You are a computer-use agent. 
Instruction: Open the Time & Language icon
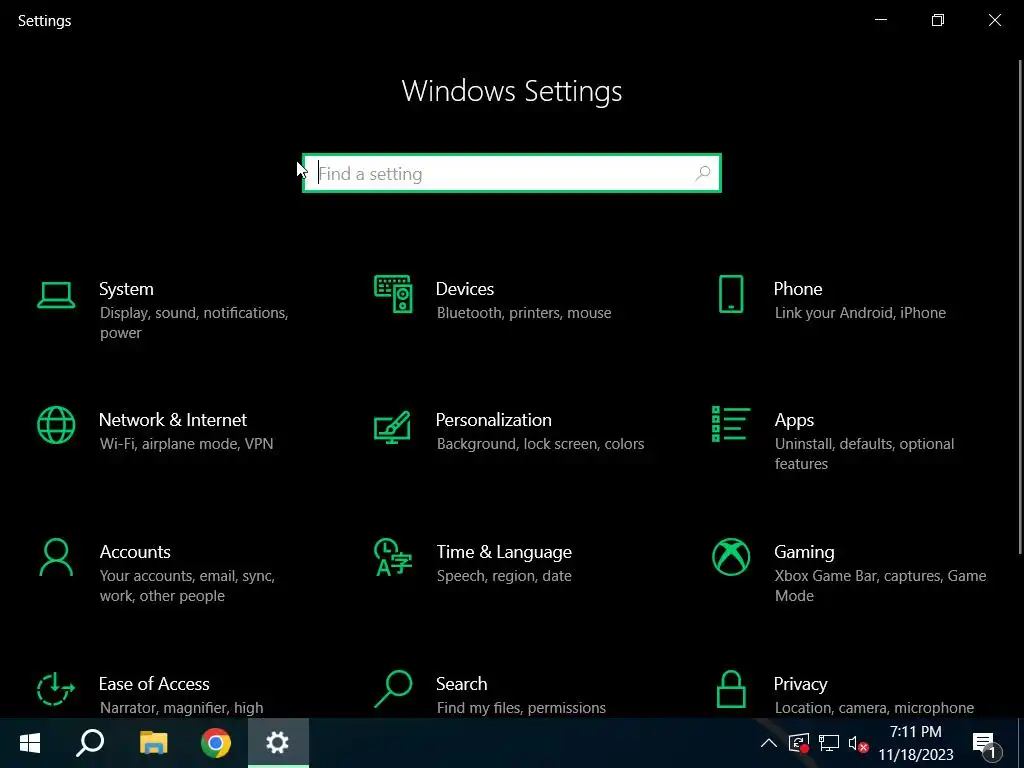392,557
